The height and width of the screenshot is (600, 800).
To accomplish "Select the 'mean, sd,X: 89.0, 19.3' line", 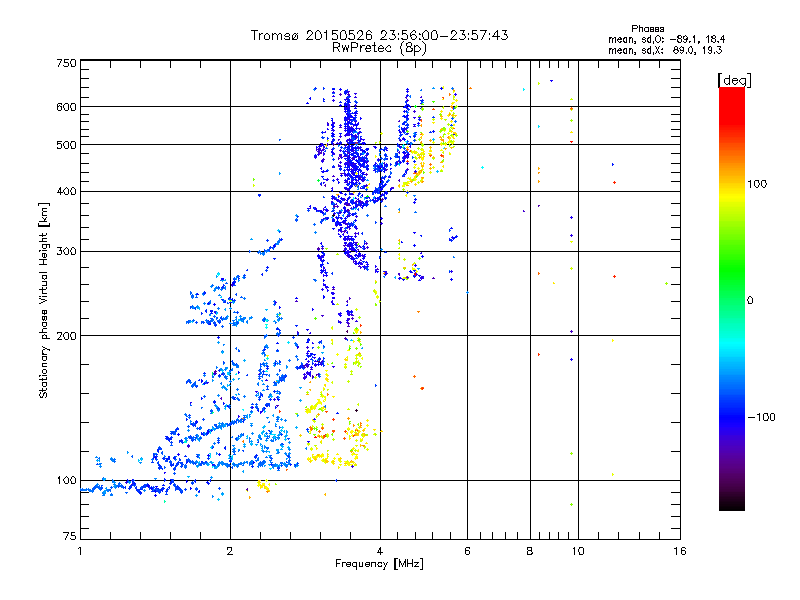I will [x=665, y=50].
